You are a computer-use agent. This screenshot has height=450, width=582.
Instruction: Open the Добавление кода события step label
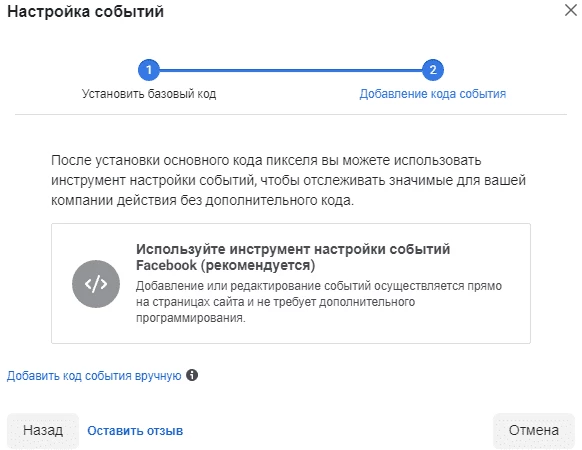(x=433, y=94)
